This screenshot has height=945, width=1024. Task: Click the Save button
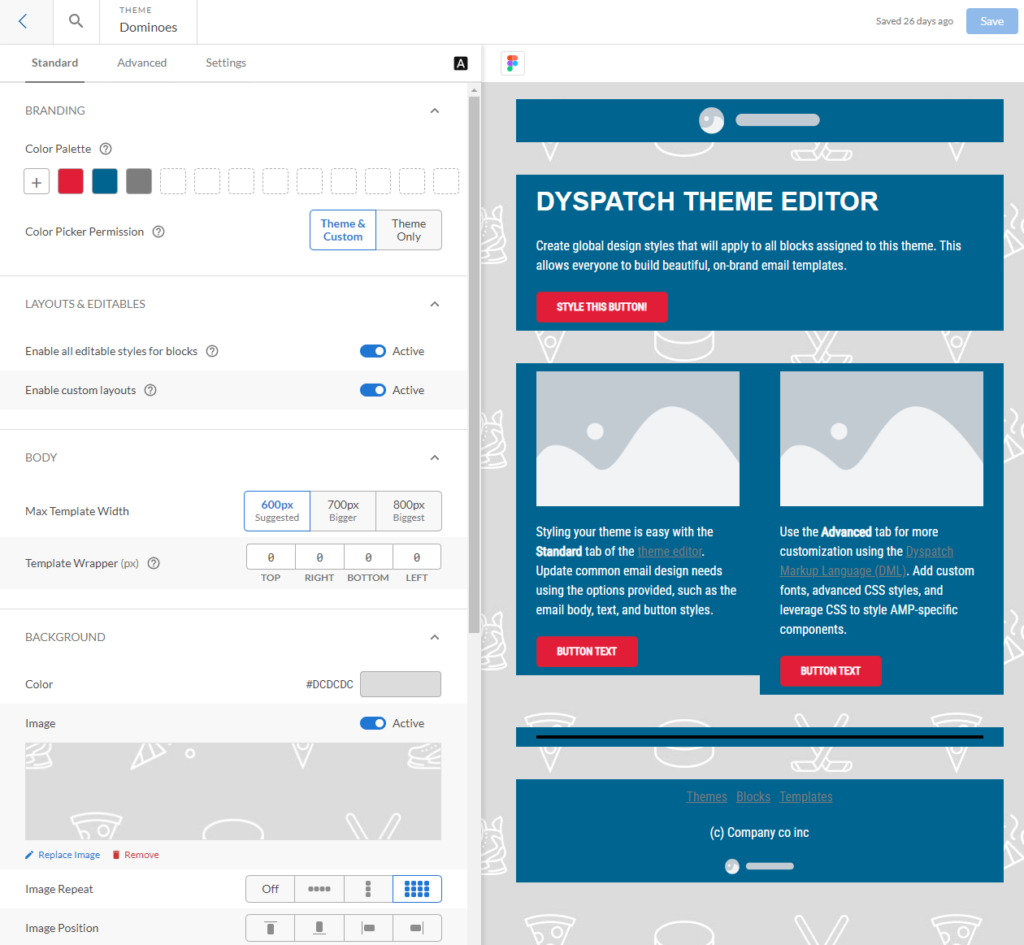(991, 22)
